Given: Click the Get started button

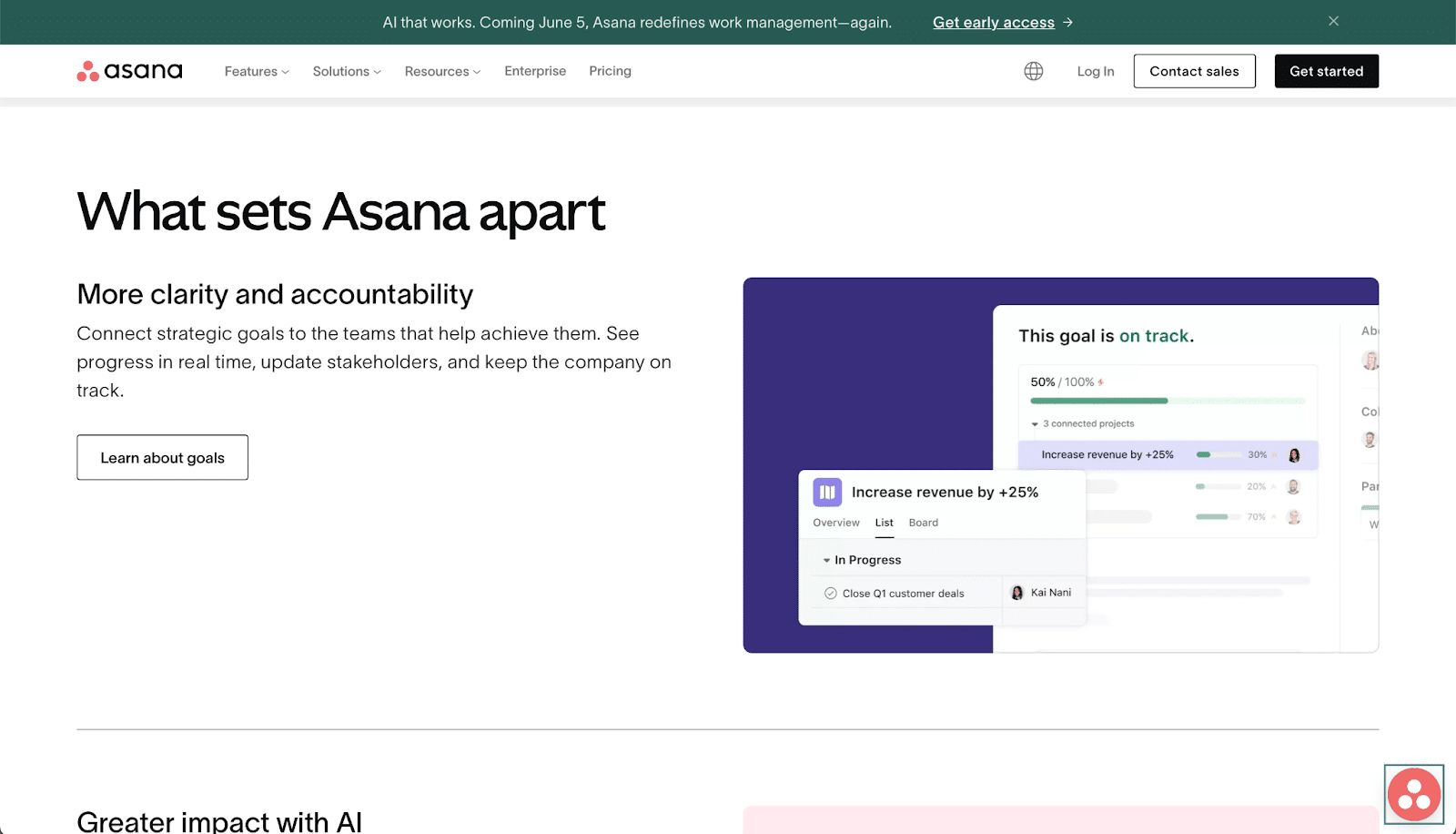Looking at the screenshot, I should [x=1326, y=71].
